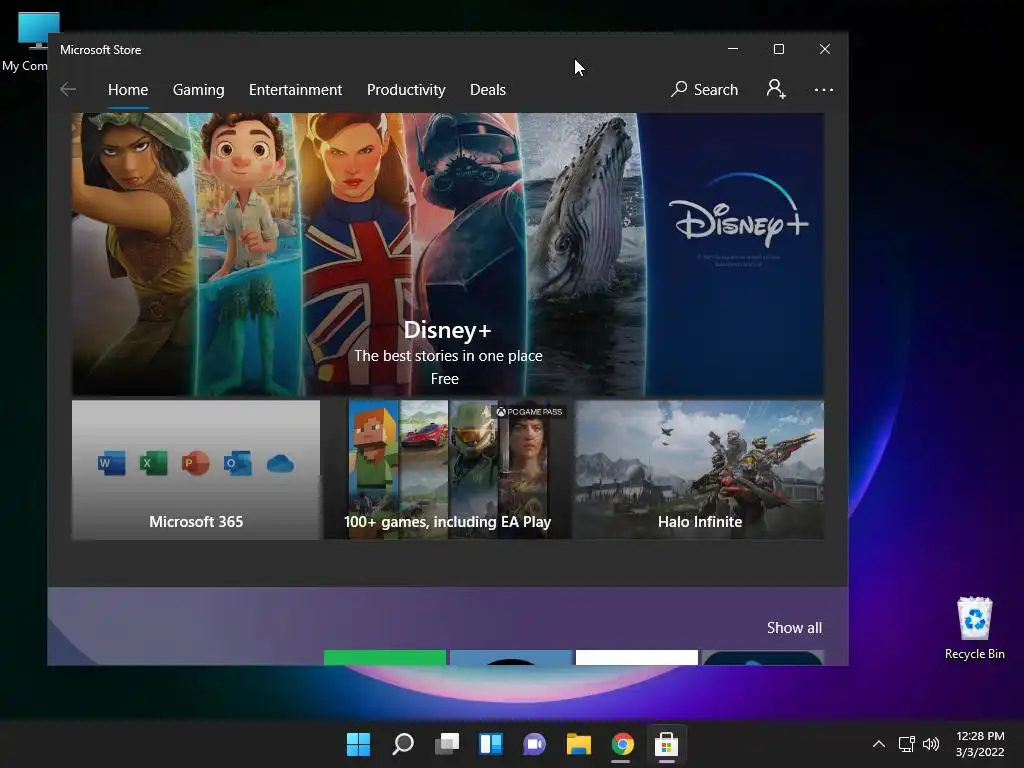Image resolution: width=1024 pixels, height=768 pixels.
Task: Open the Home tab
Action: (128, 89)
